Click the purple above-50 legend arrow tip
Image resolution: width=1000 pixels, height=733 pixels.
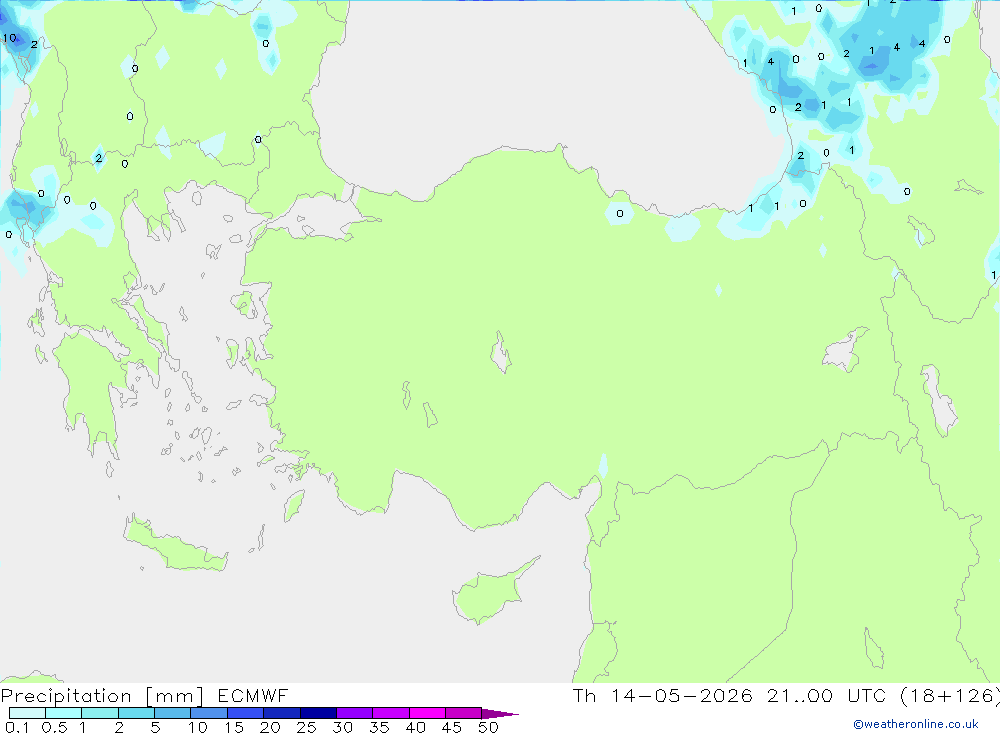500,713
